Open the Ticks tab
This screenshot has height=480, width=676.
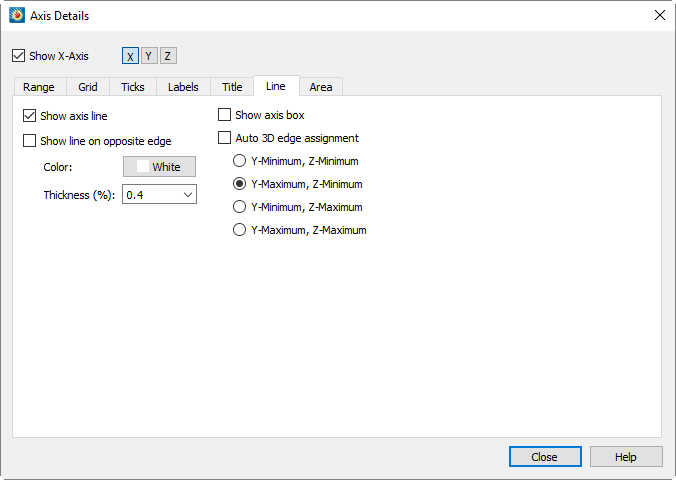[133, 87]
